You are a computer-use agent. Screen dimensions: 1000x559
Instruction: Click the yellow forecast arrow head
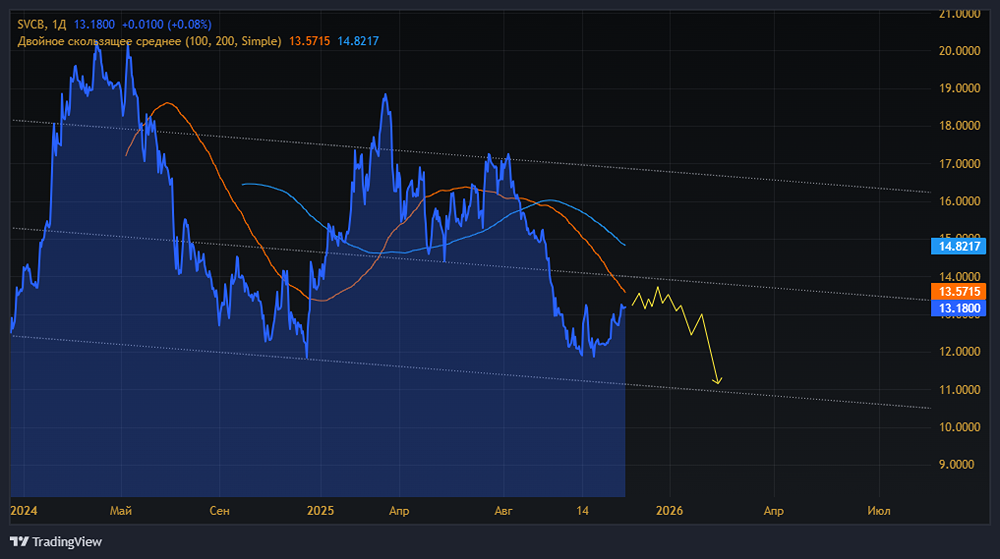pos(717,380)
